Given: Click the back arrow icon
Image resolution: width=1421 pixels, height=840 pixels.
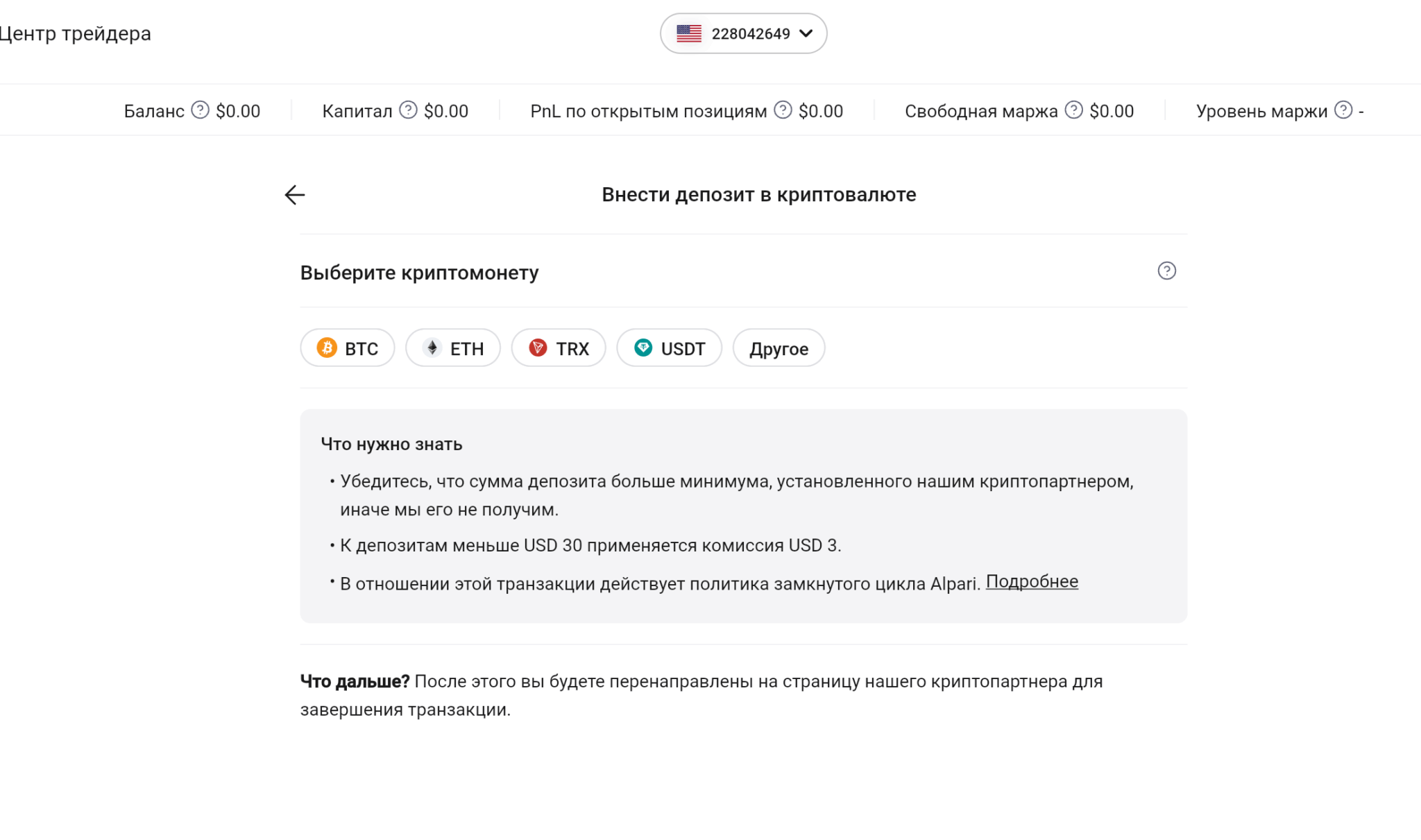Looking at the screenshot, I should 295,195.
